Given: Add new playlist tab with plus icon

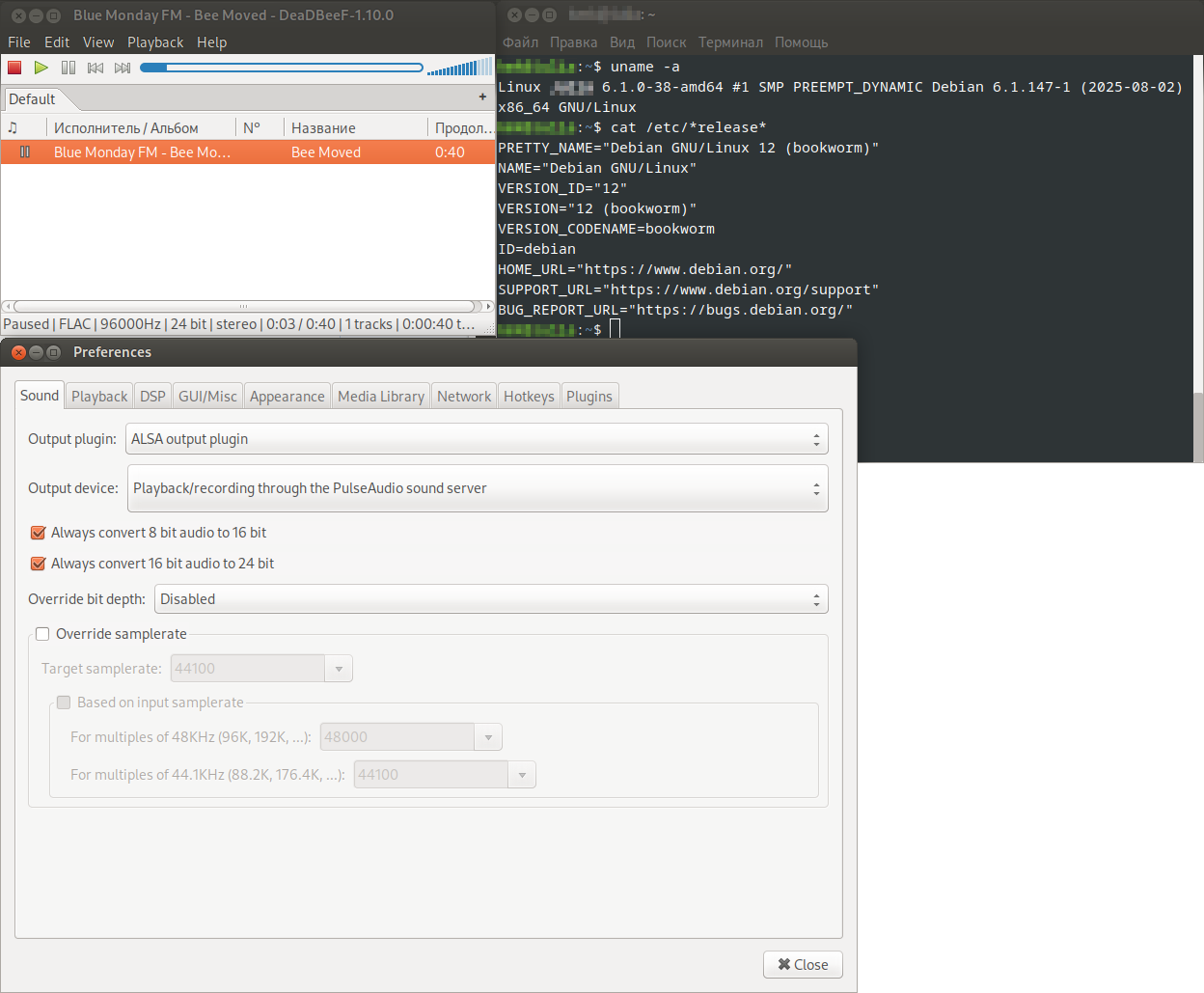Looking at the screenshot, I should click(482, 97).
